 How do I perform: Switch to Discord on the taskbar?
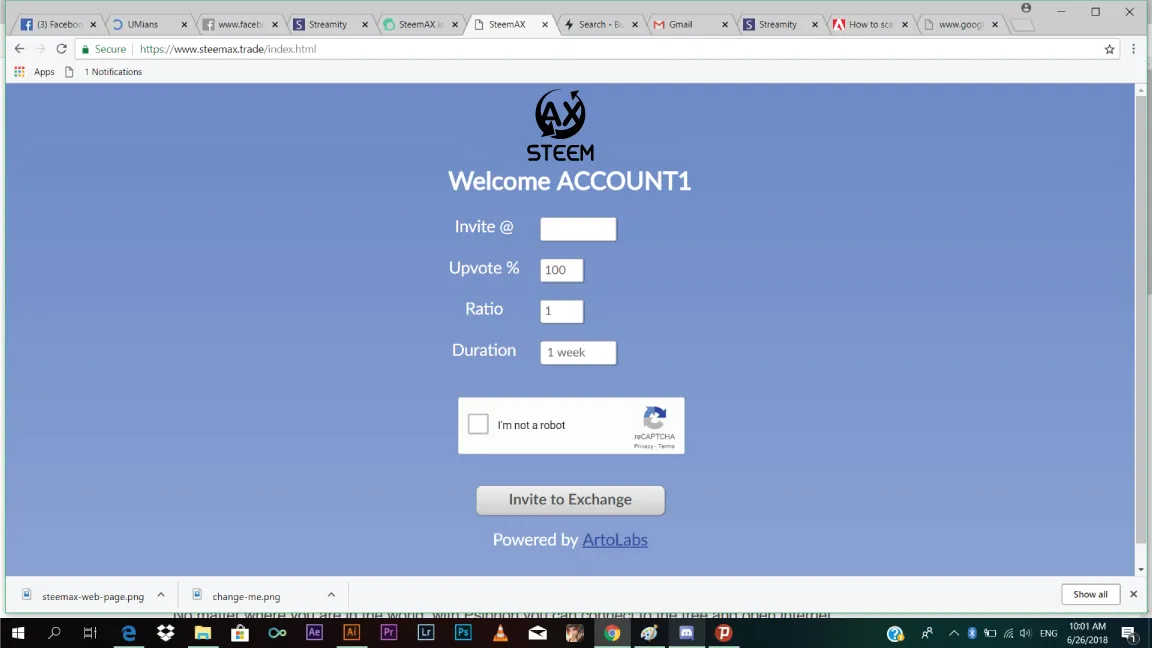pos(686,633)
